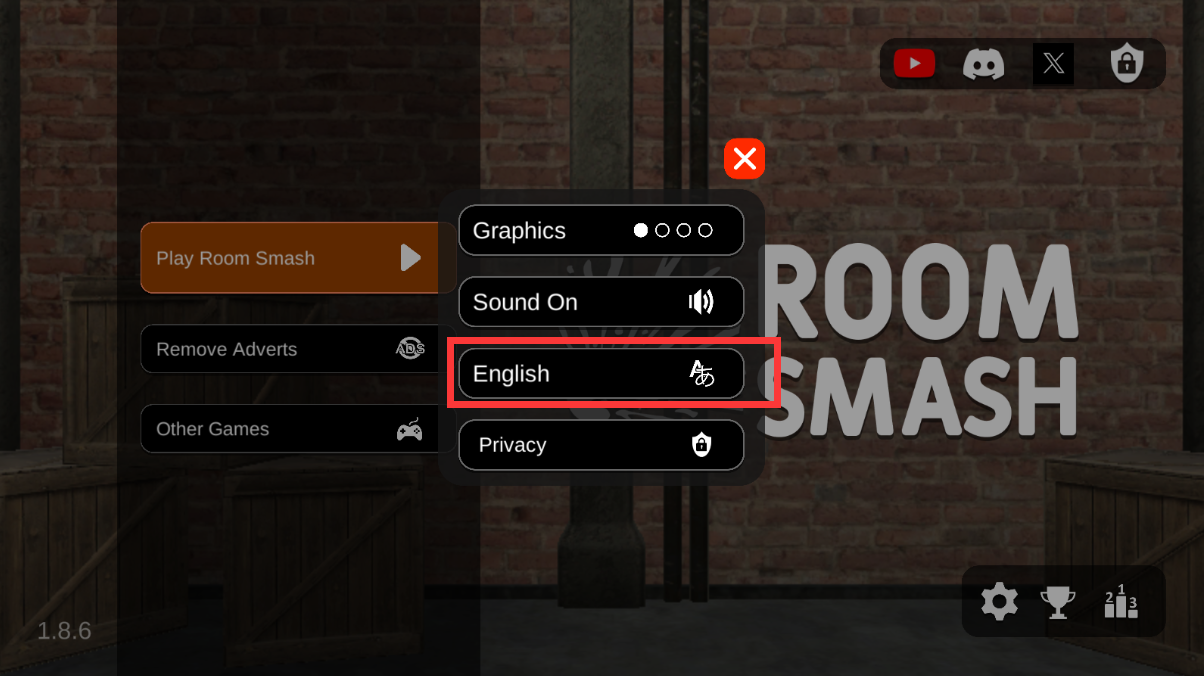Open achievements trophy icon

1058,602
